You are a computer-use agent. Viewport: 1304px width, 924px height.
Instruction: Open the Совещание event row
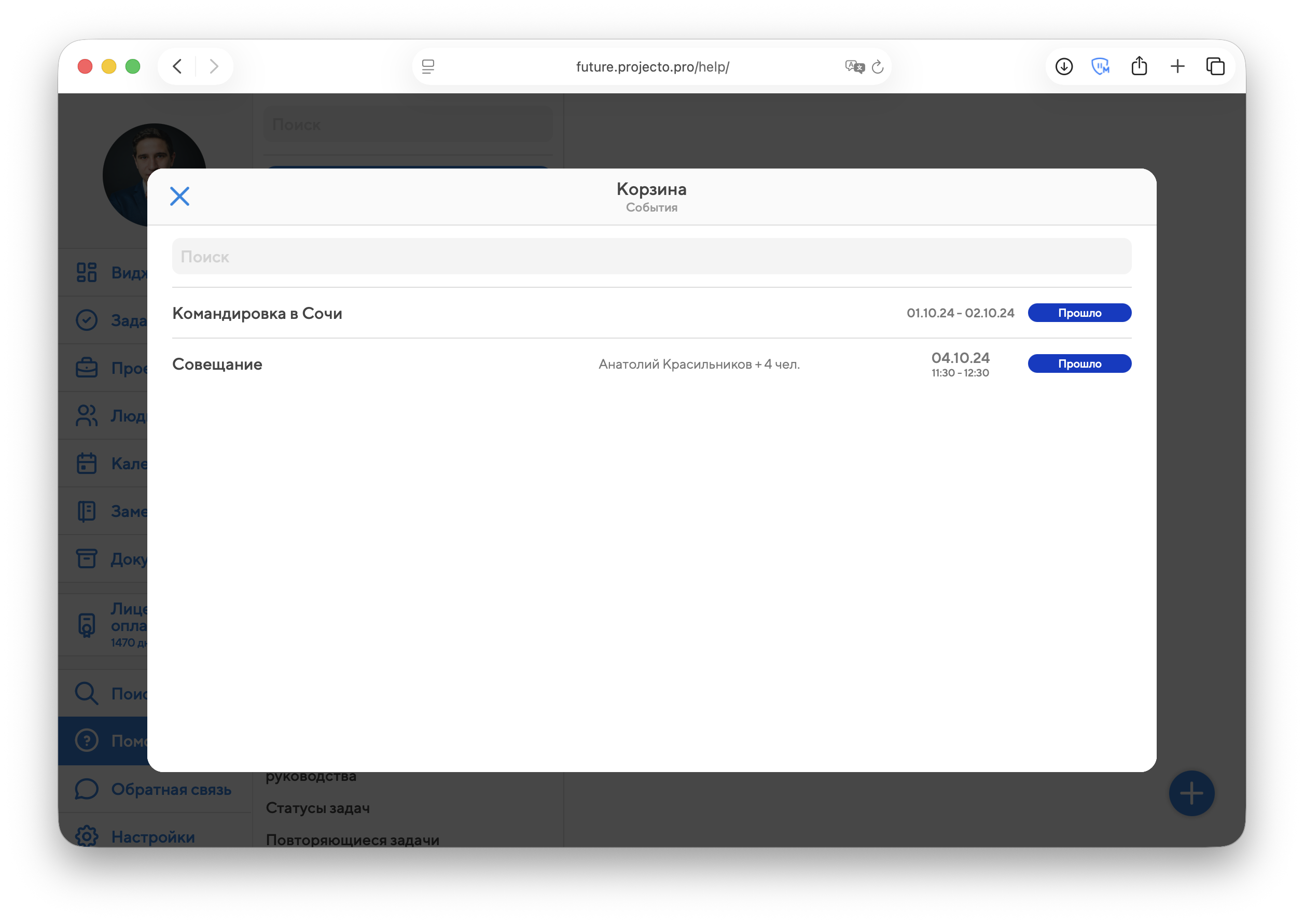click(217, 364)
